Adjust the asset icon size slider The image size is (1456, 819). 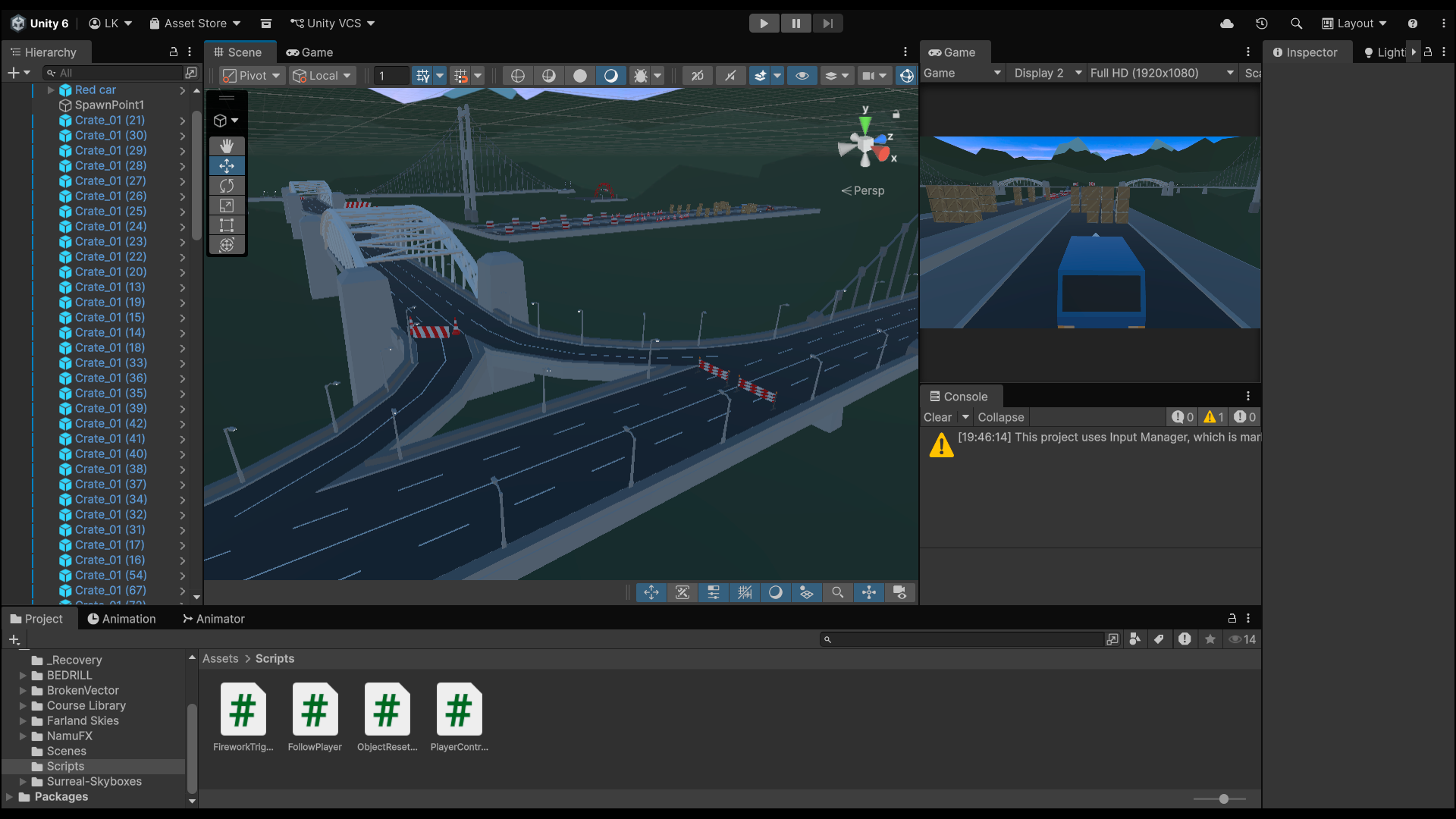coord(1223,799)
